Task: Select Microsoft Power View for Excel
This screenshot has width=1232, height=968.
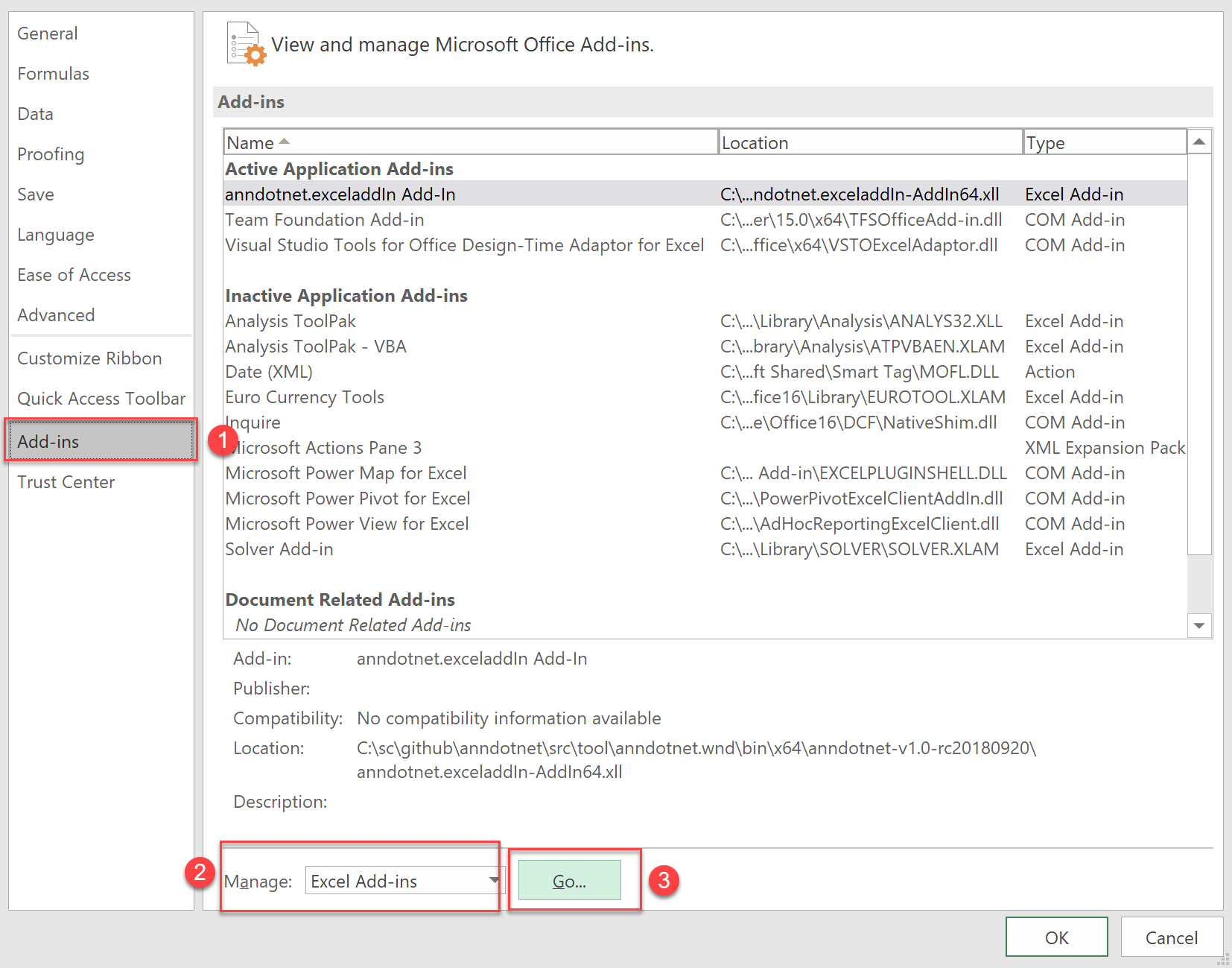Action: [x=705, y=524]
